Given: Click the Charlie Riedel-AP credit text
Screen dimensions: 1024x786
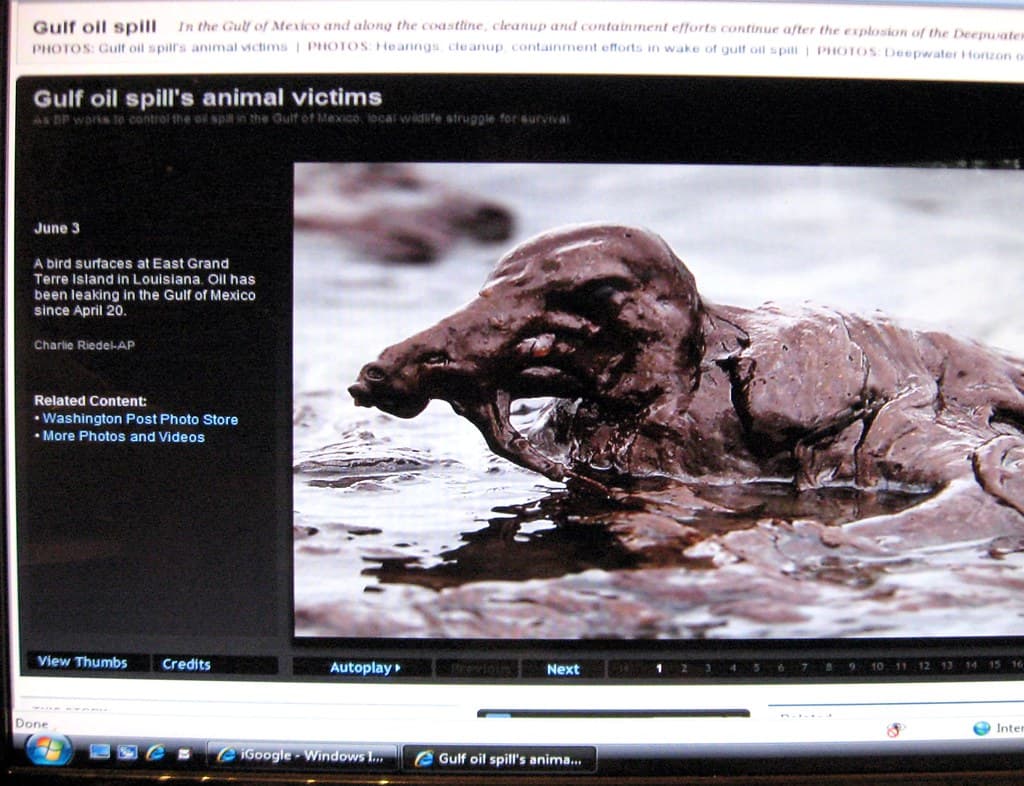Looking at the screenshot, I should [84, 345].
